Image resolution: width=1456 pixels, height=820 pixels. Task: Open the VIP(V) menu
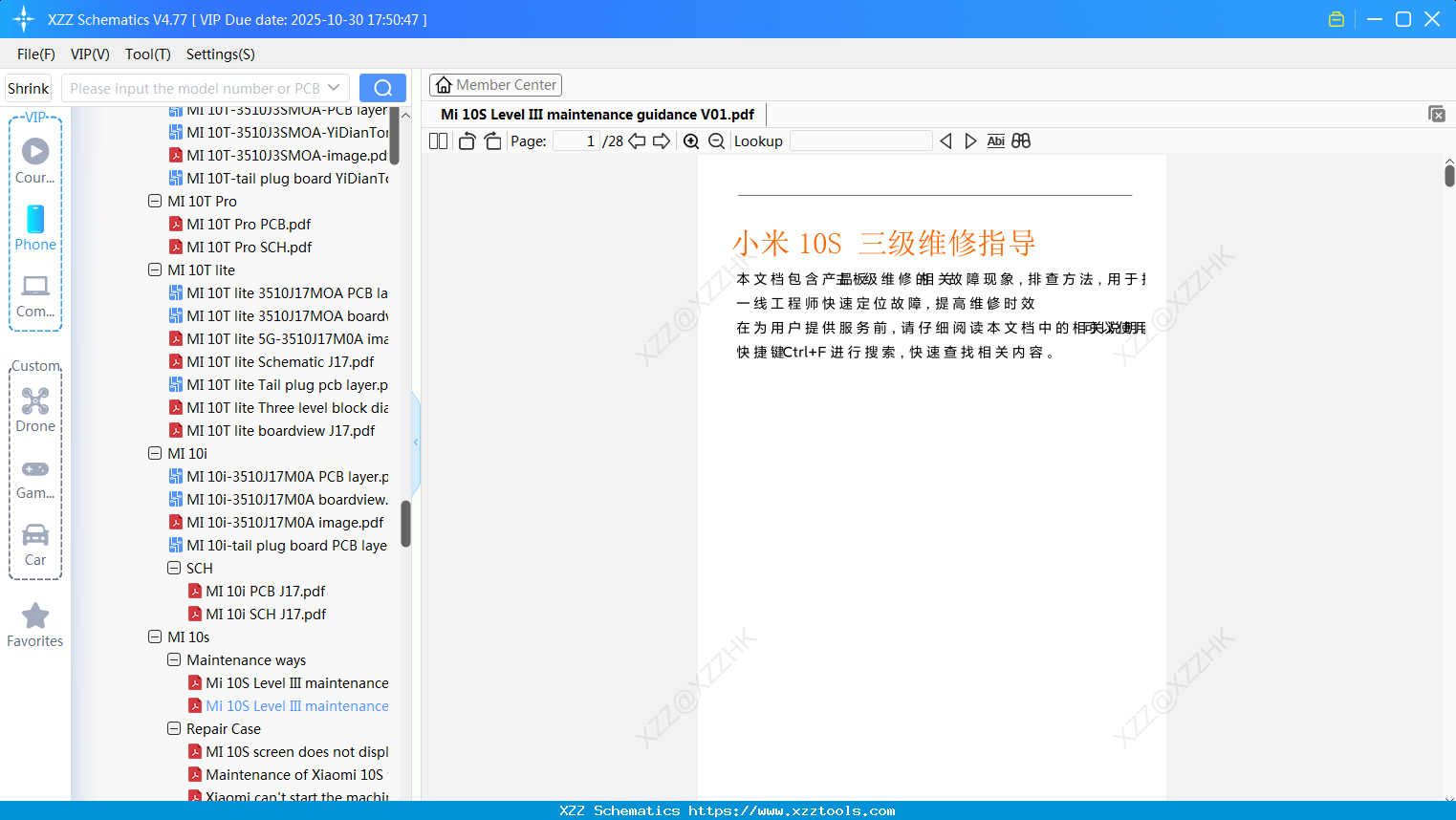pos(89,54)
